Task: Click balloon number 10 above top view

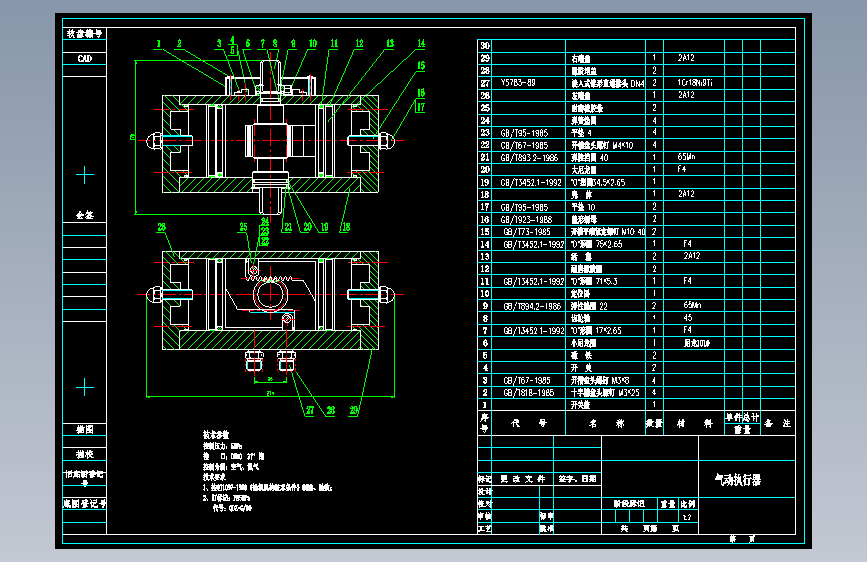Action: [x=313, y=44]
